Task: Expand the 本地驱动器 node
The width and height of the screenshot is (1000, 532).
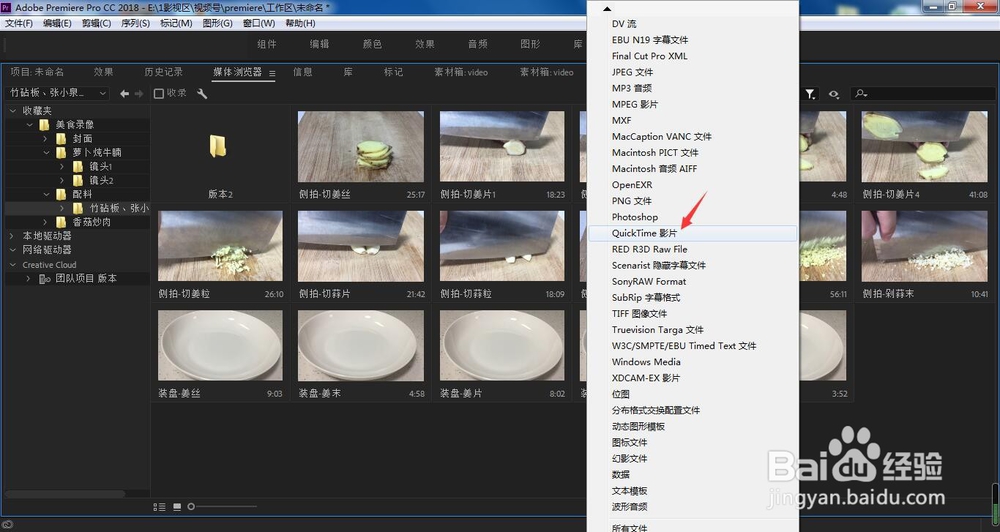Action: point(13,236)
